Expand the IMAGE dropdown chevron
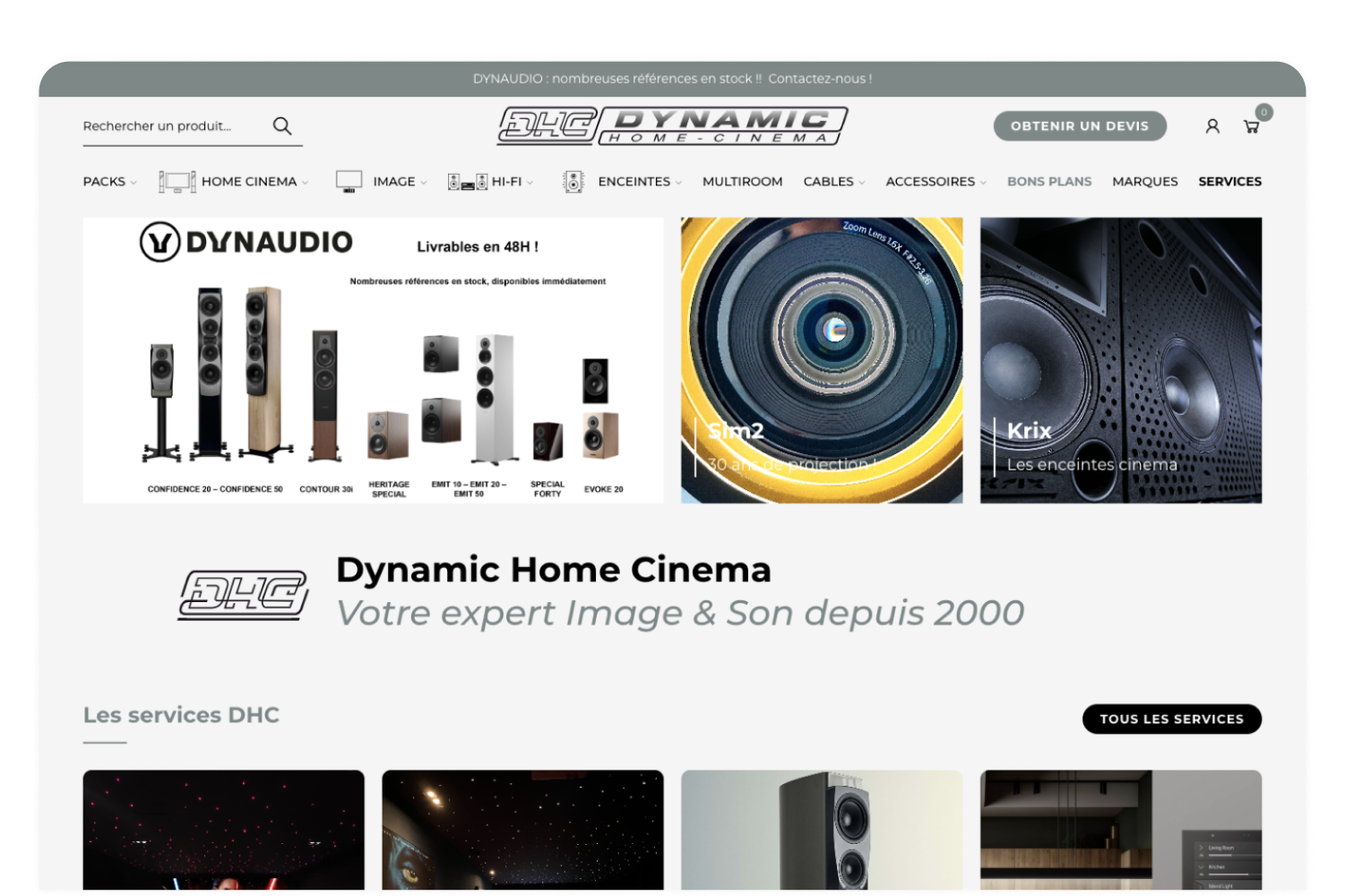 [424, 183]
